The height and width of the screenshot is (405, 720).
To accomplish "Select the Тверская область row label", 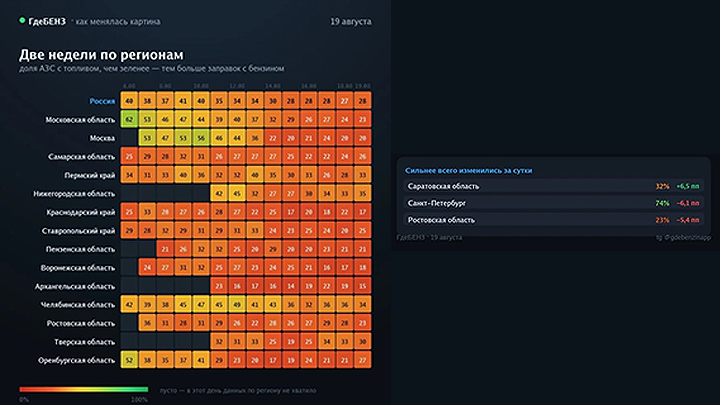I will [84, 342].
